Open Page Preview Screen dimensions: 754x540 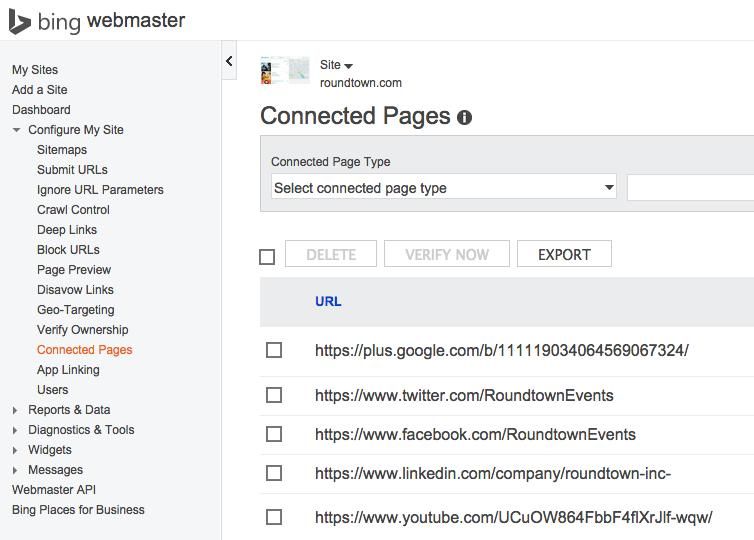pyautogui.click(x=74, y=270)
